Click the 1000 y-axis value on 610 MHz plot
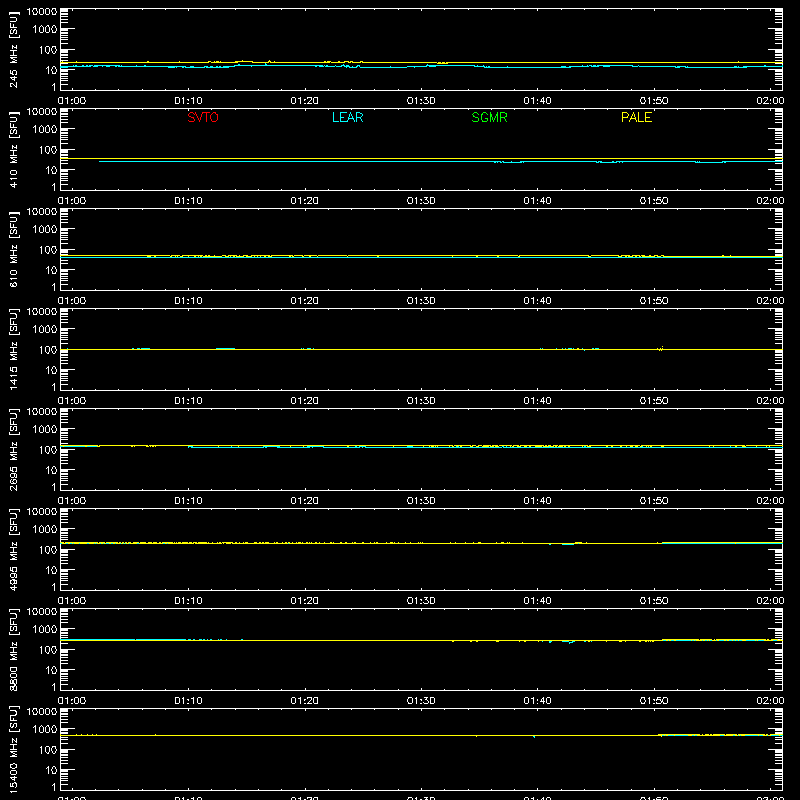Image resolution: width=800 pixels, height=800 pixels. [45, 230]
